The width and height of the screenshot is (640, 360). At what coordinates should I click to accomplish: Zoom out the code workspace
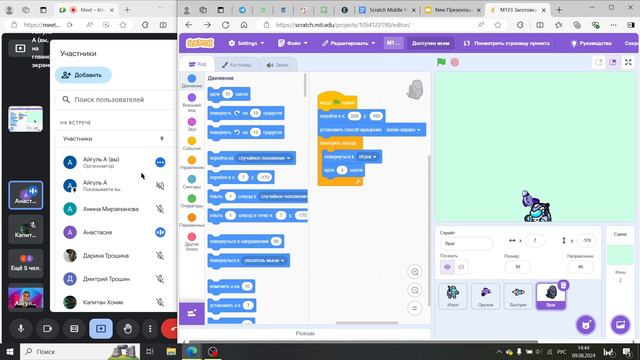(415, 290)
